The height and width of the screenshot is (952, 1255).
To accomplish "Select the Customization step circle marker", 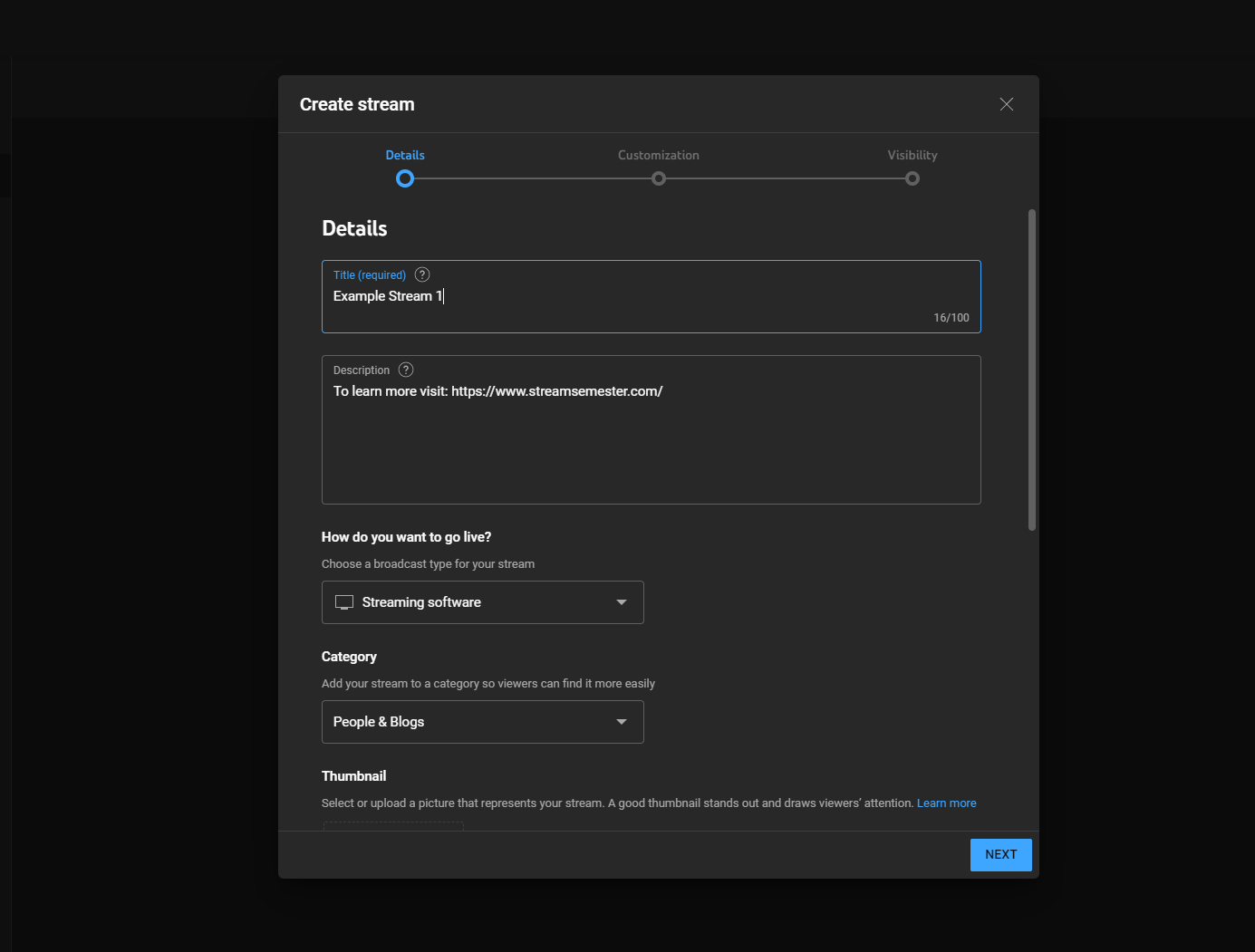I will tap(659, 178).
